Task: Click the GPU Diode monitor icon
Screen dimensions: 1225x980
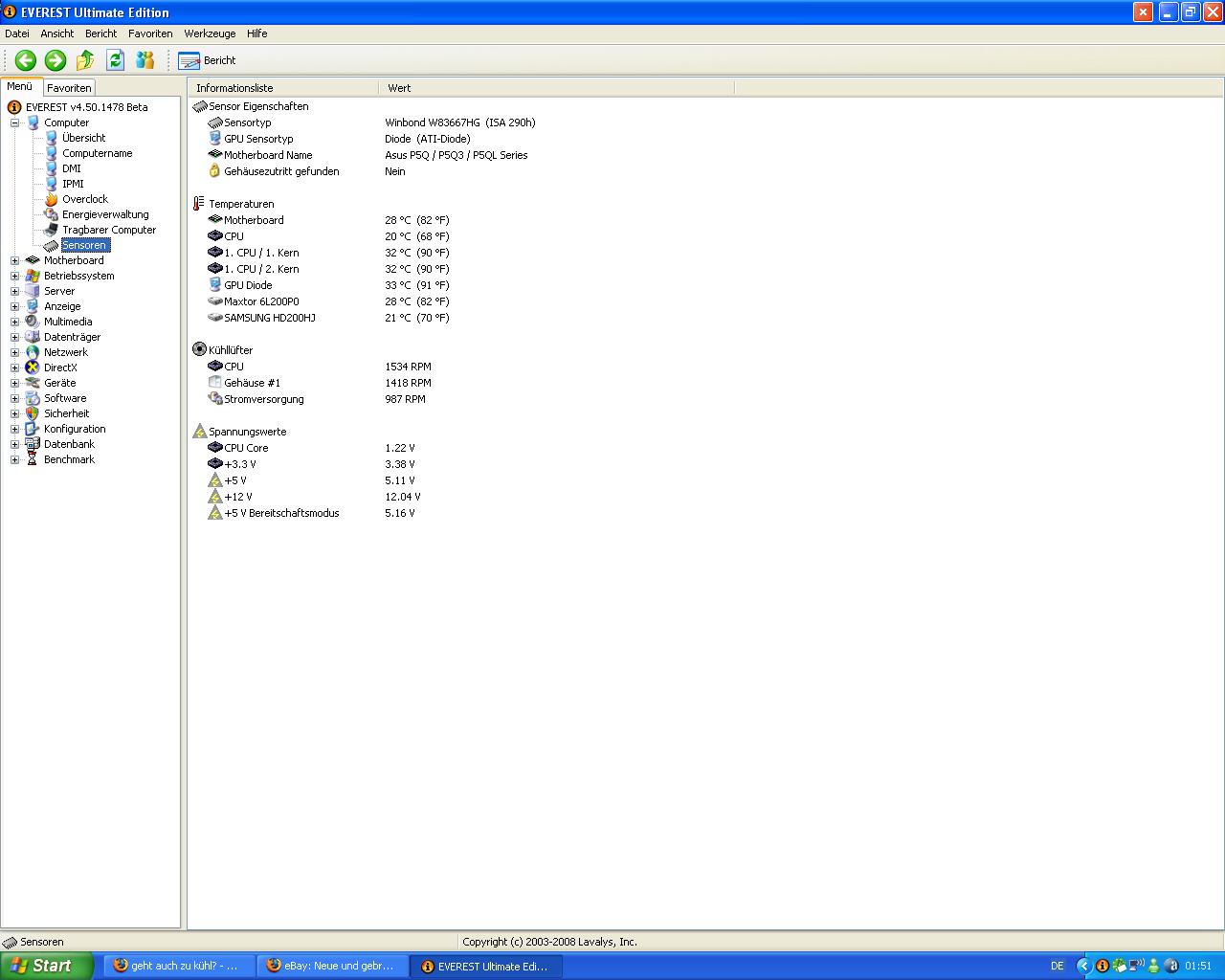Action: click(x=214, y=285)
